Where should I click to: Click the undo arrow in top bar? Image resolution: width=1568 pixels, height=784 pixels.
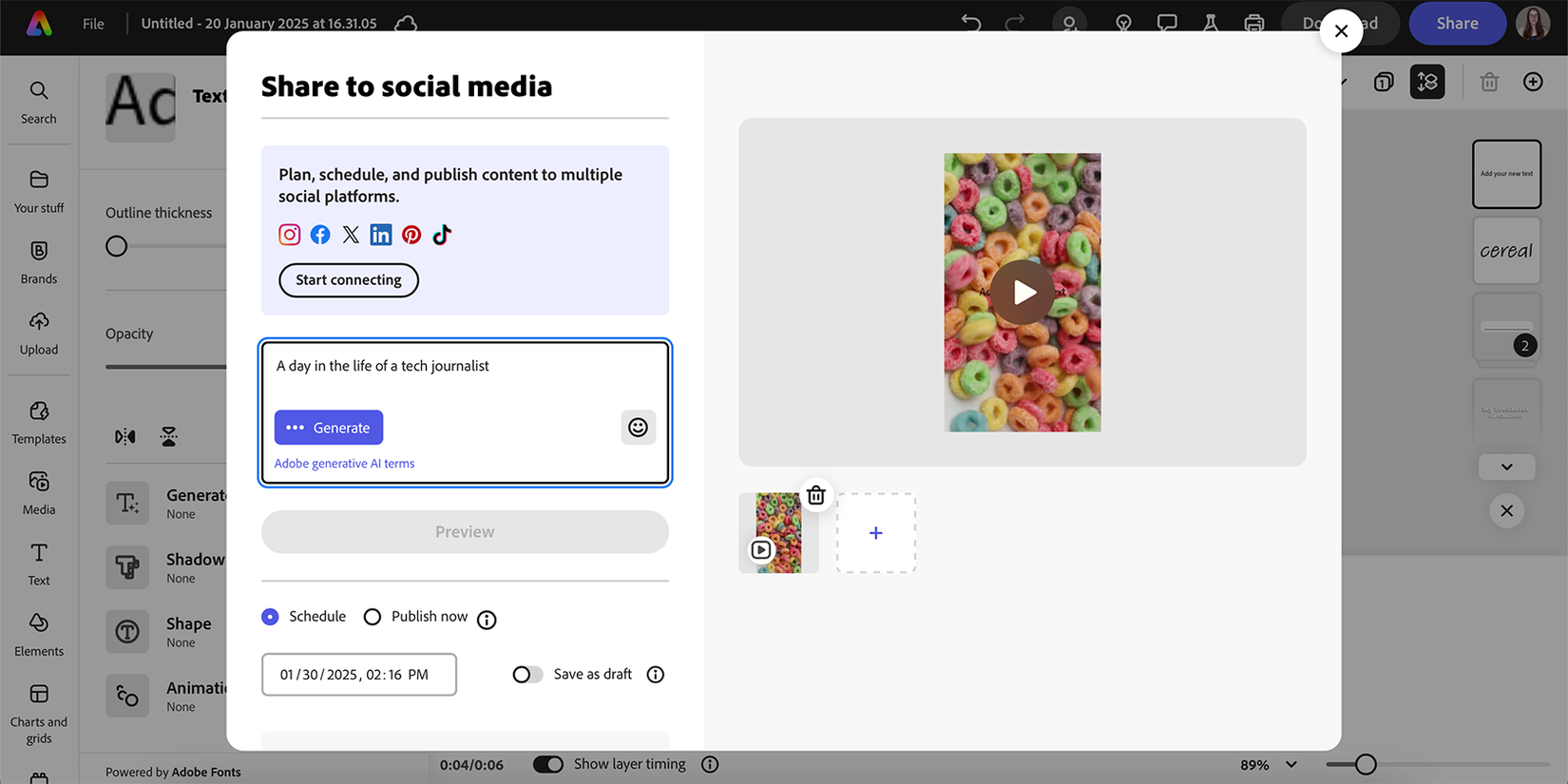click(970, 23)
